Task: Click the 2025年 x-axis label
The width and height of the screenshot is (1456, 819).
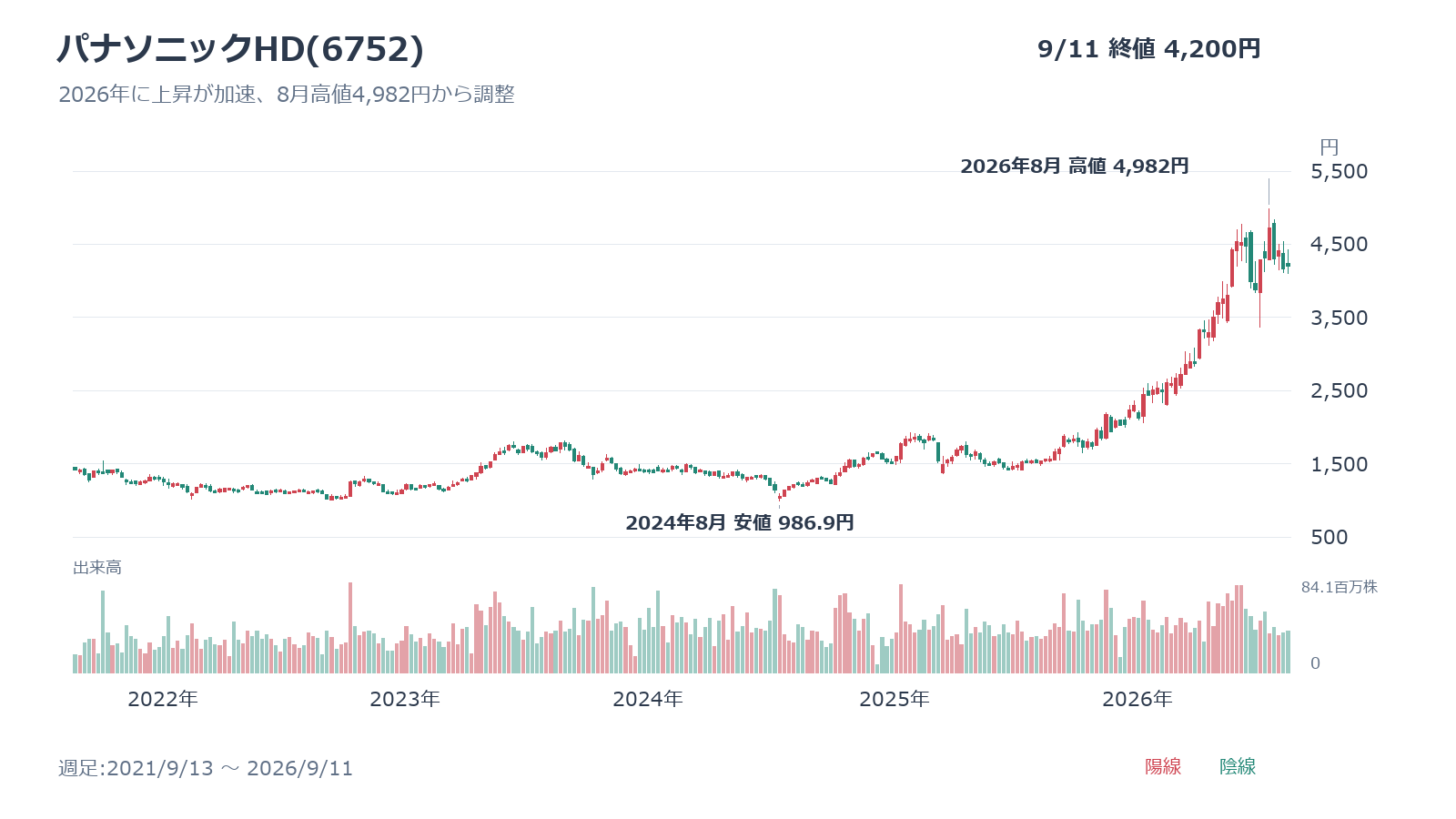Action: tap(895, 699)
